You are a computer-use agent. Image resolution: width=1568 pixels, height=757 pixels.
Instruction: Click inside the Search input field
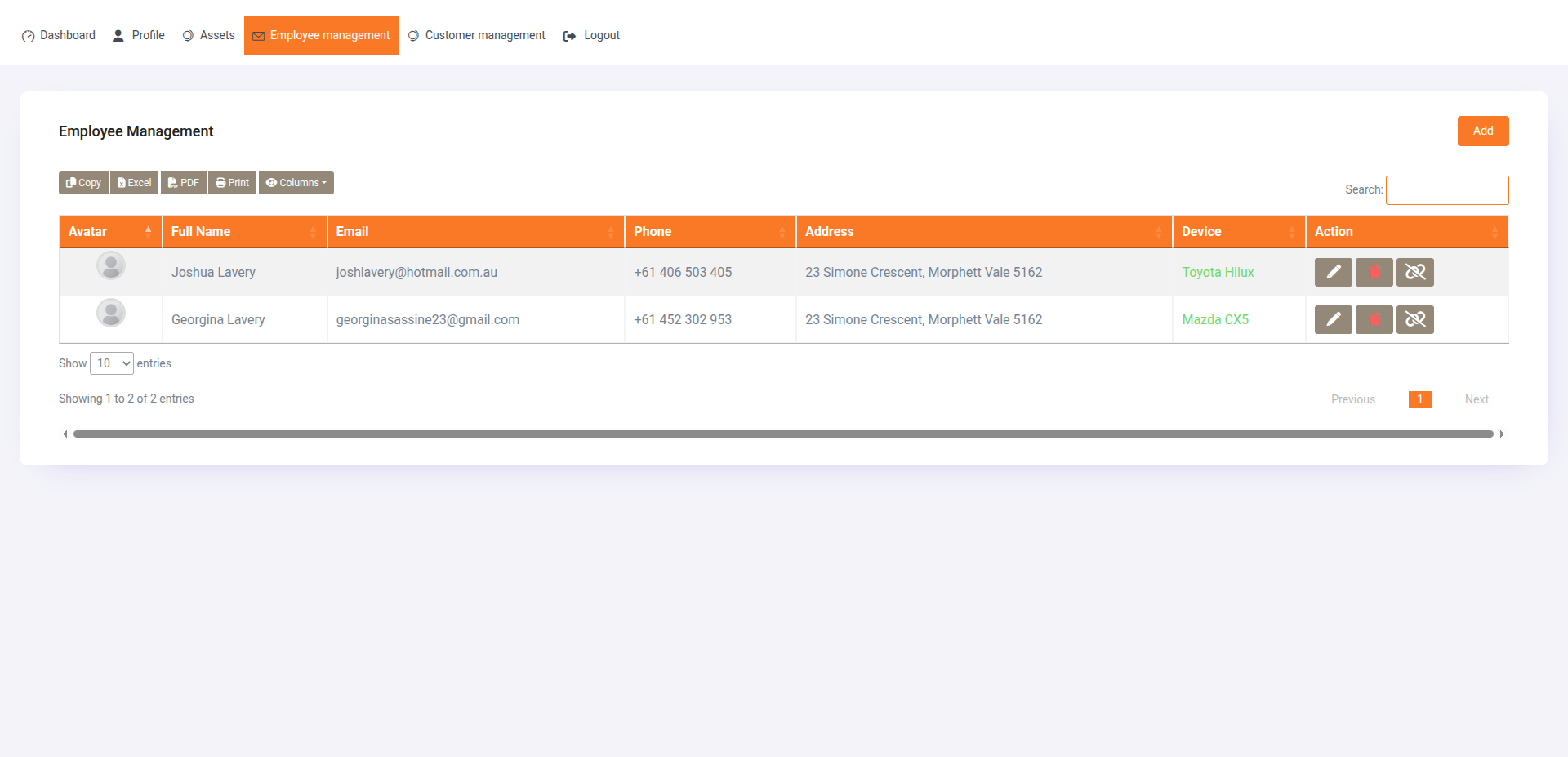click(1447, 189)
